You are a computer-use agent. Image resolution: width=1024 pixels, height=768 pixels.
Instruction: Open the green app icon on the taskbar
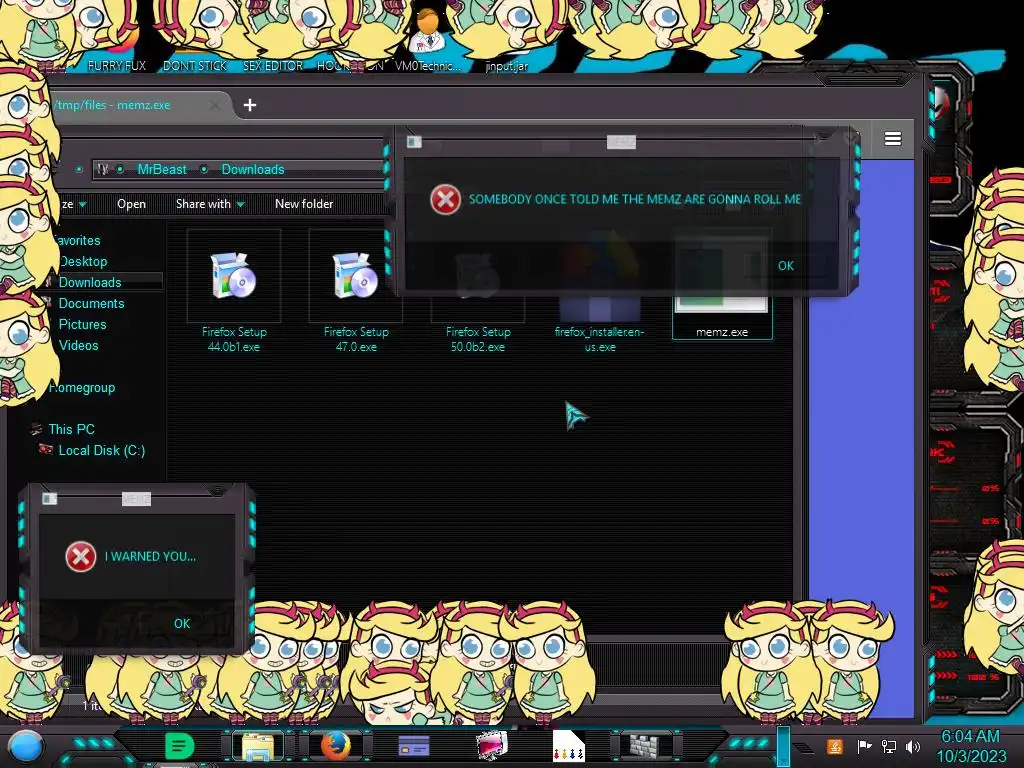(179, 746)
